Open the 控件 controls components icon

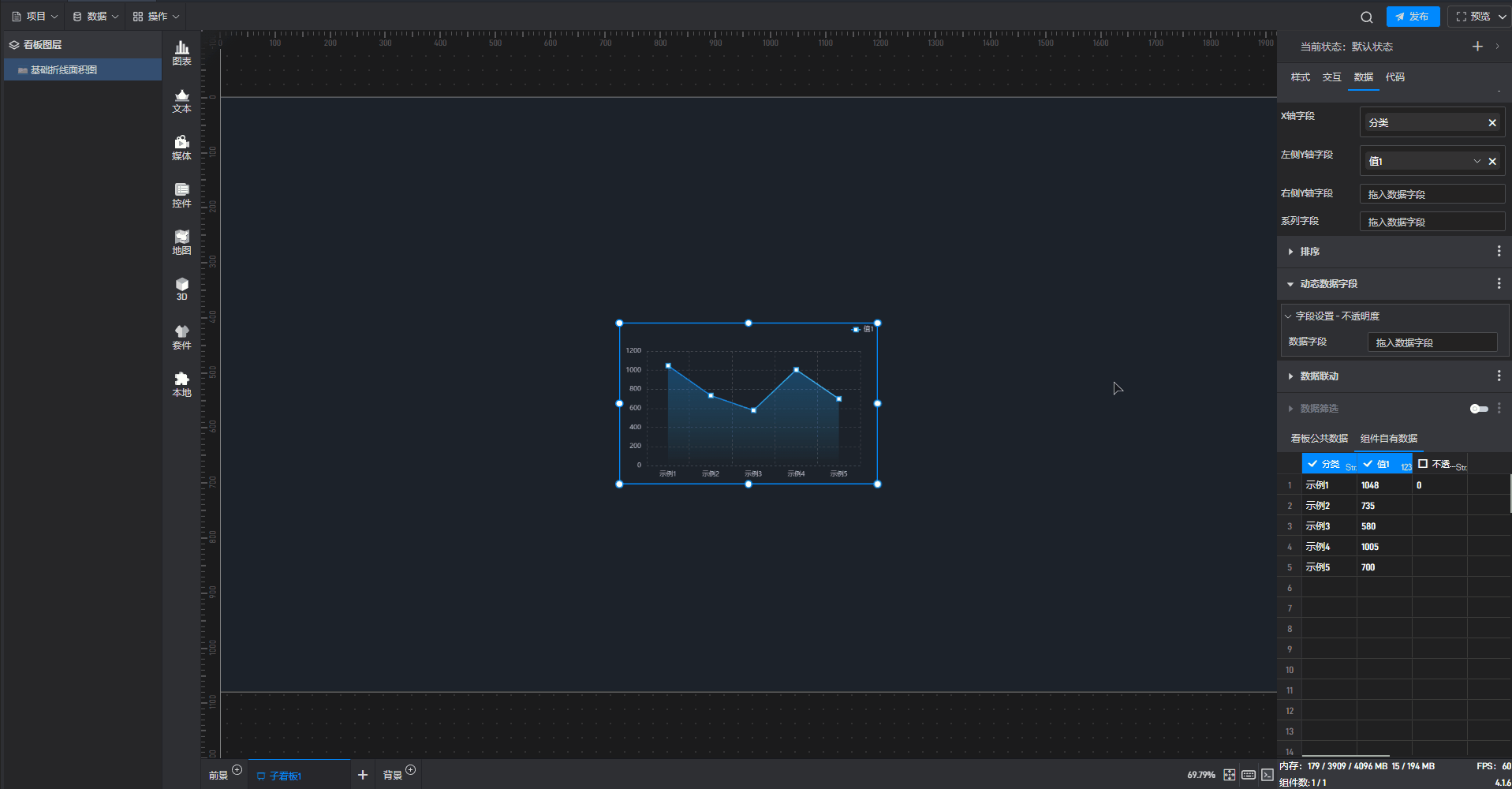[x=181, y=195]
